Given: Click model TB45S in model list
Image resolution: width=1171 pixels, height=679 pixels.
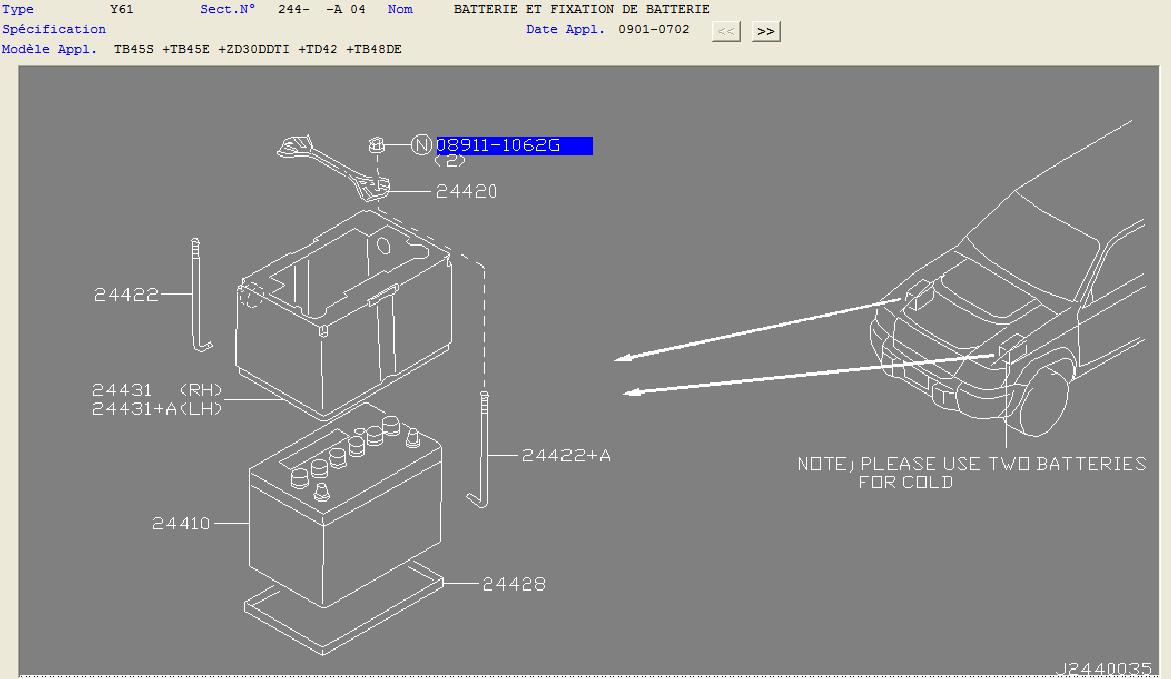Looking at the screenshot, I should click(x=134, y=49).
